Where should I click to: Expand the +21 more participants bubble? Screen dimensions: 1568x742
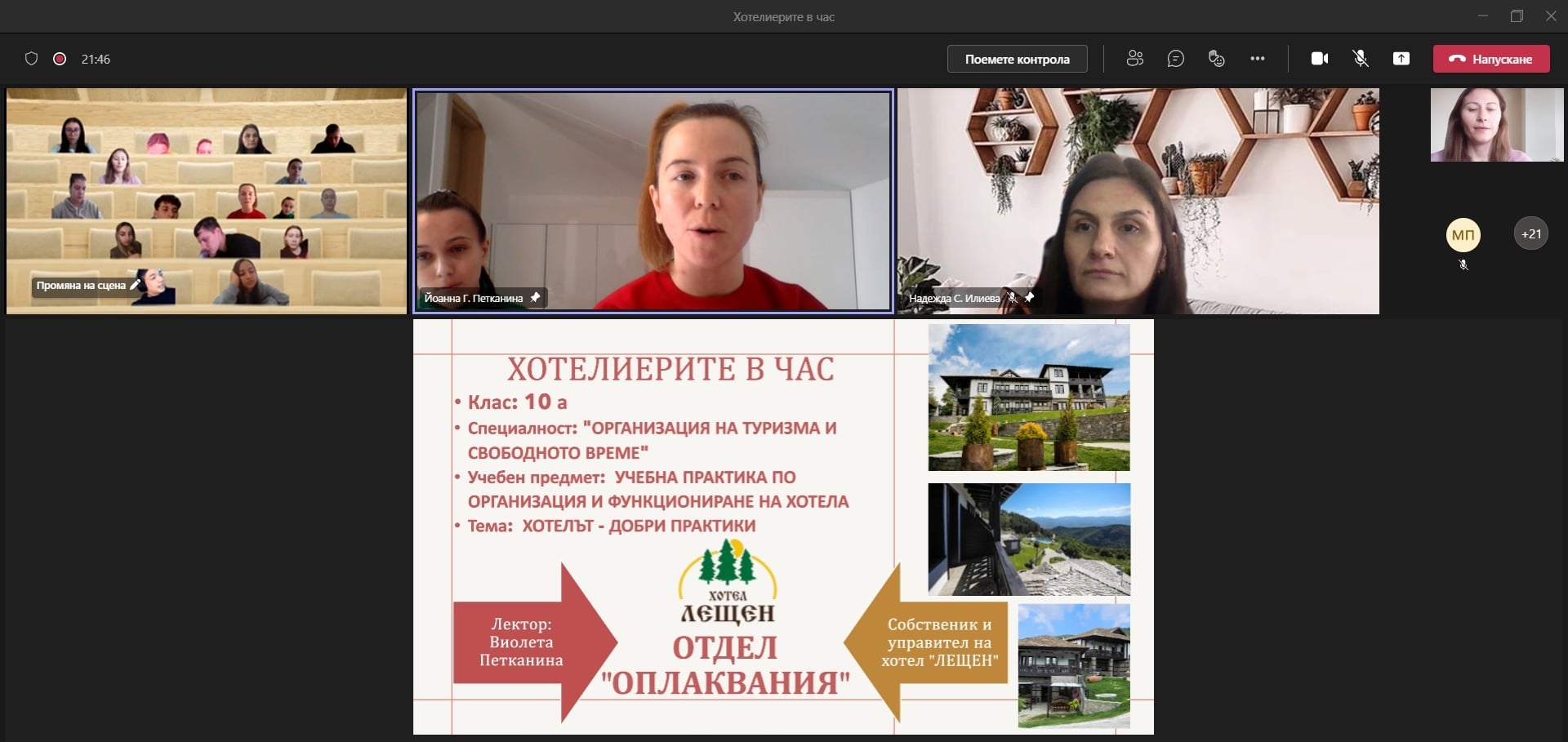pos(1531,234)
